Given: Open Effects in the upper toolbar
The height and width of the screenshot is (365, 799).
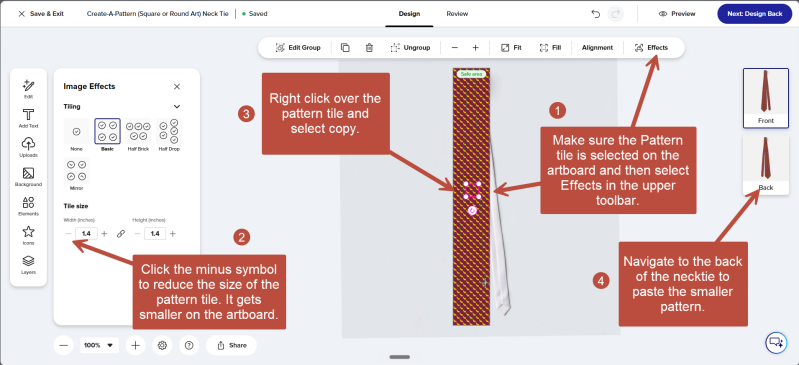Looking at the screenshot, I should (x=651, y=47).
